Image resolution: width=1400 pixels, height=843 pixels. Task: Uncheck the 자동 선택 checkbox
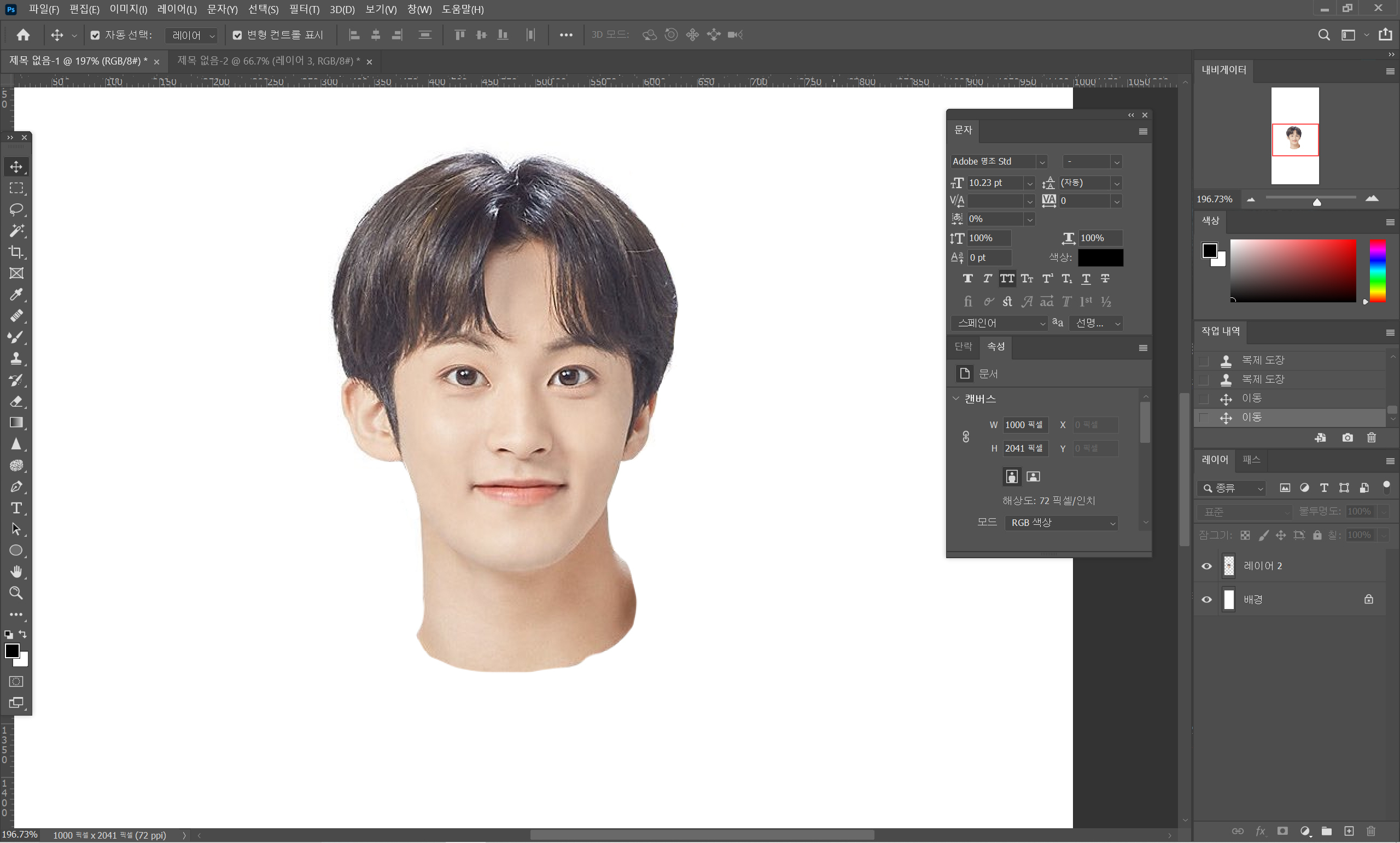point(95,35)
